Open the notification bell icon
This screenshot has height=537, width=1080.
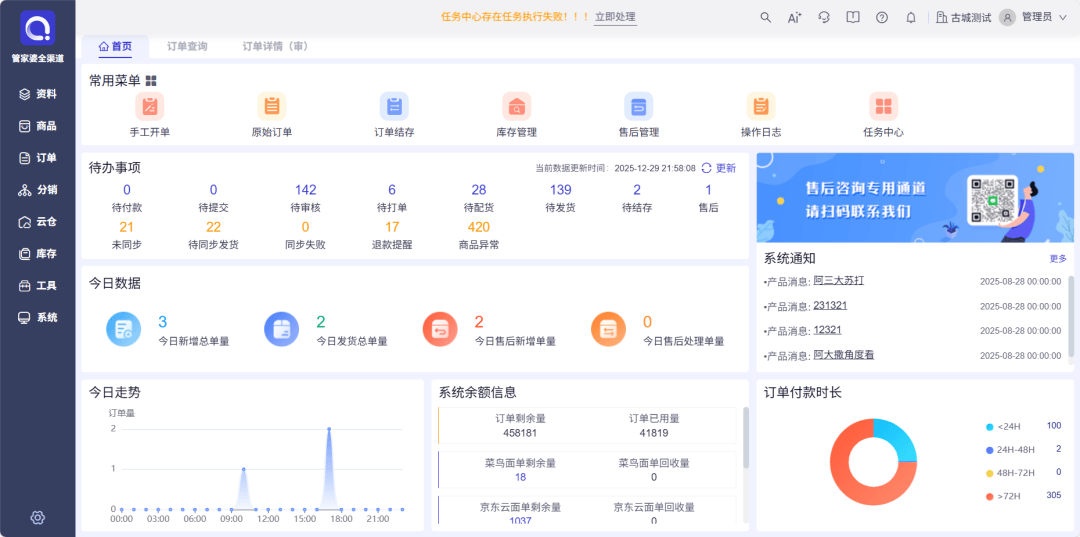(911, 17)
